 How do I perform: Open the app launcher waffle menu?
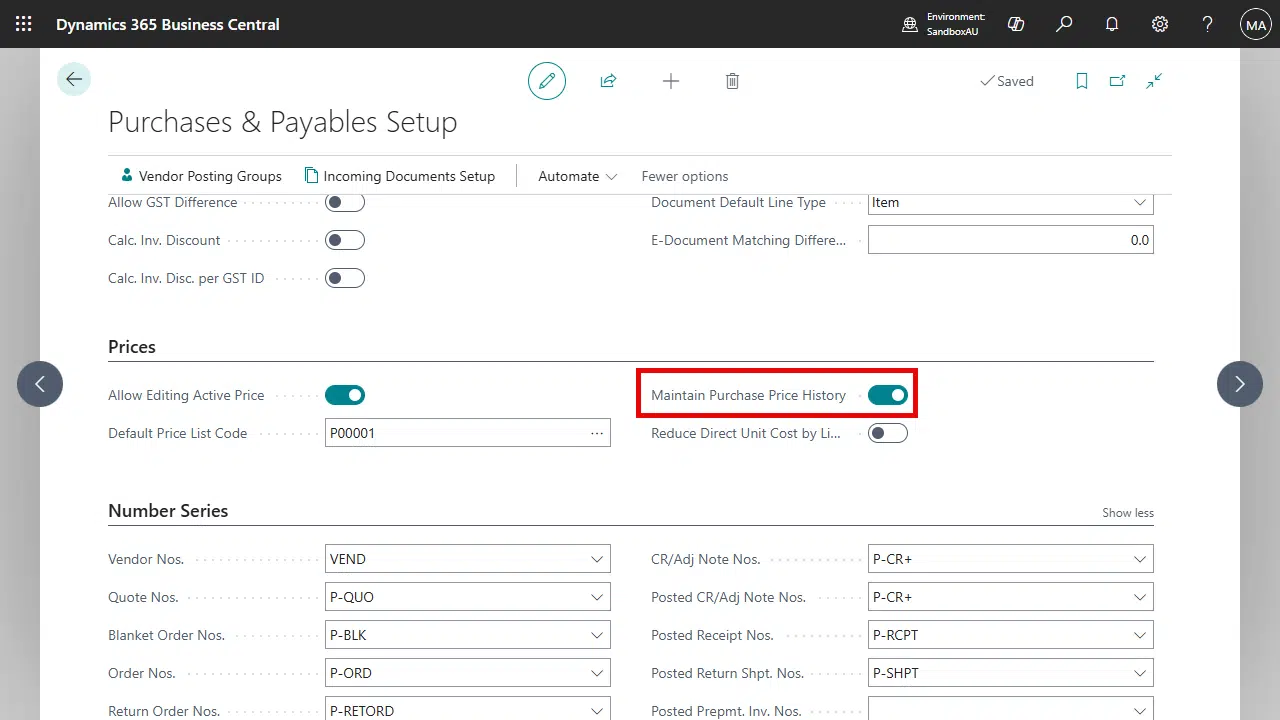pos(24,24)
